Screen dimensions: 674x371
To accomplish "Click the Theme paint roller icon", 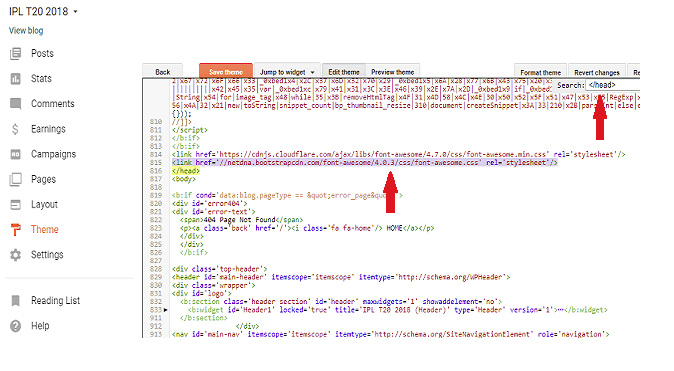I will [x=15, y=230].
